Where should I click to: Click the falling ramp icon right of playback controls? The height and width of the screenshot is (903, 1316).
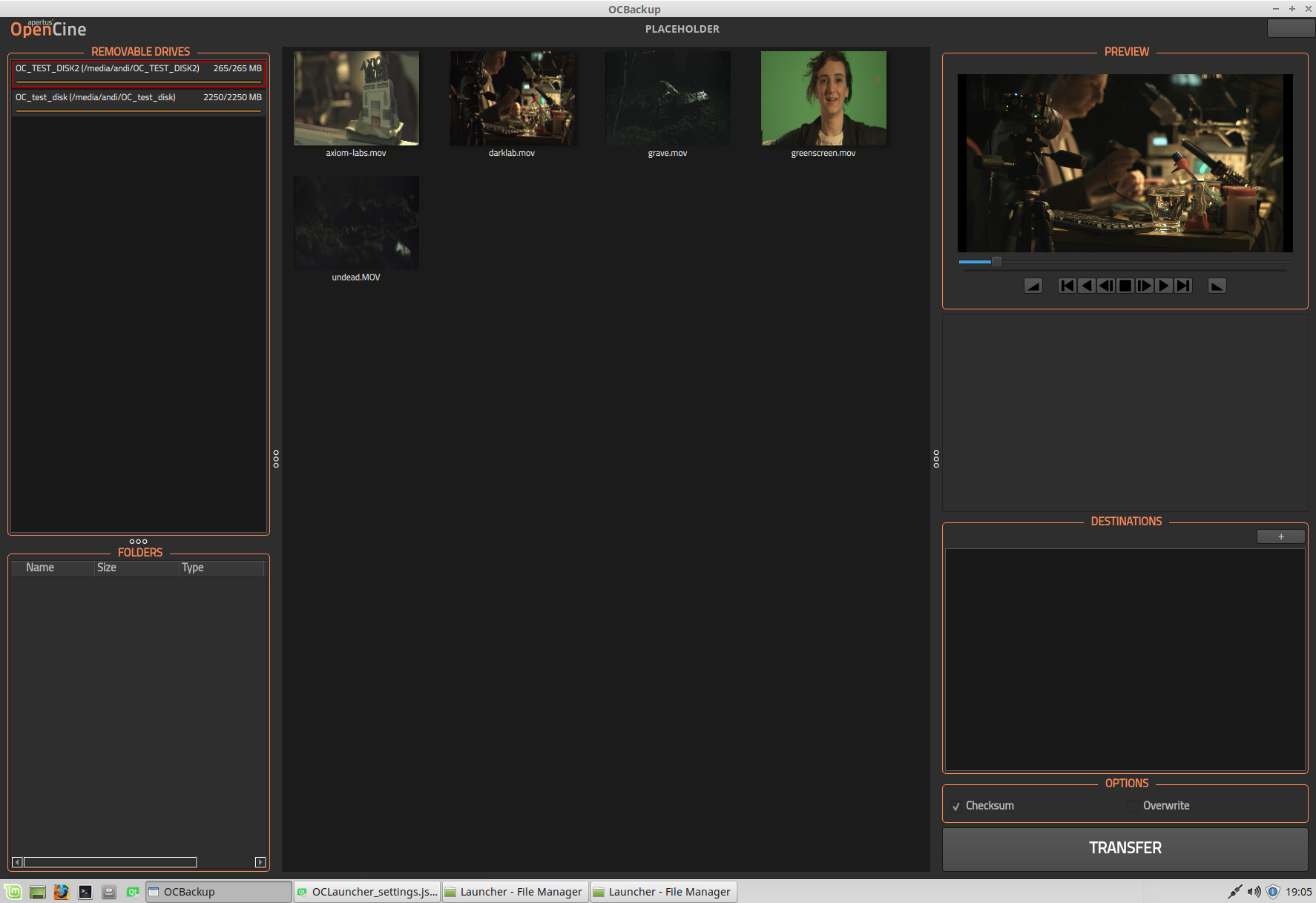(1217, 286)
